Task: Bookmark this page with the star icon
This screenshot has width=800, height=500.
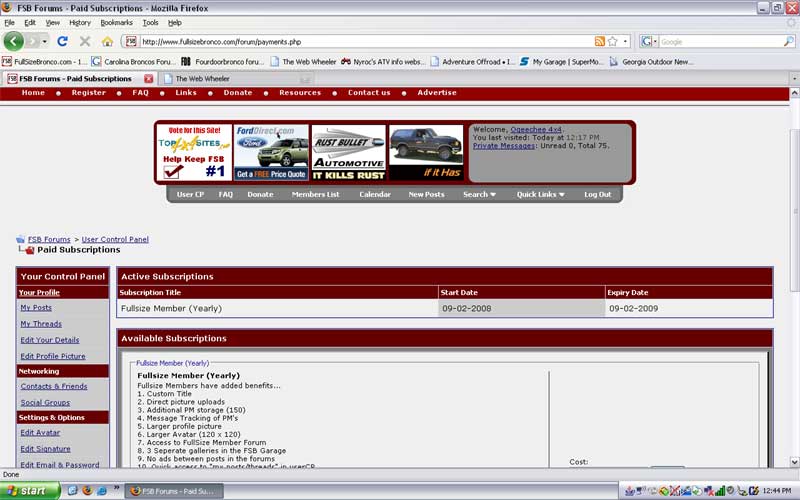Action: point(613,41)
